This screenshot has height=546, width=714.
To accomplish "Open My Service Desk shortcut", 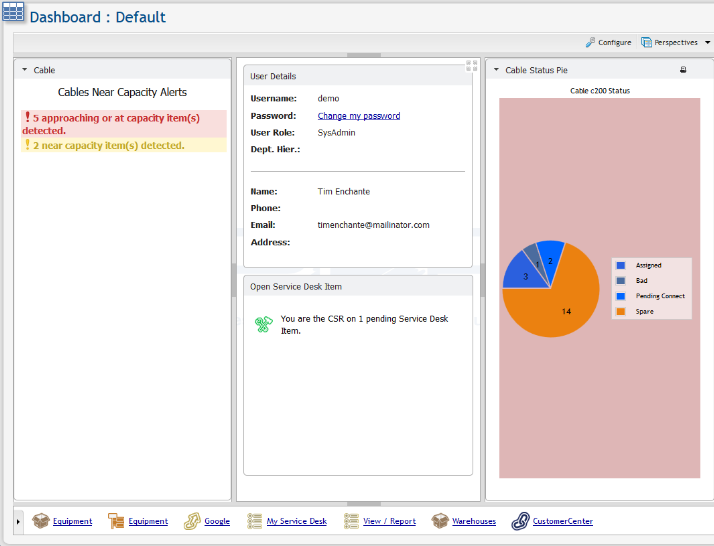I will click(296, 521).
